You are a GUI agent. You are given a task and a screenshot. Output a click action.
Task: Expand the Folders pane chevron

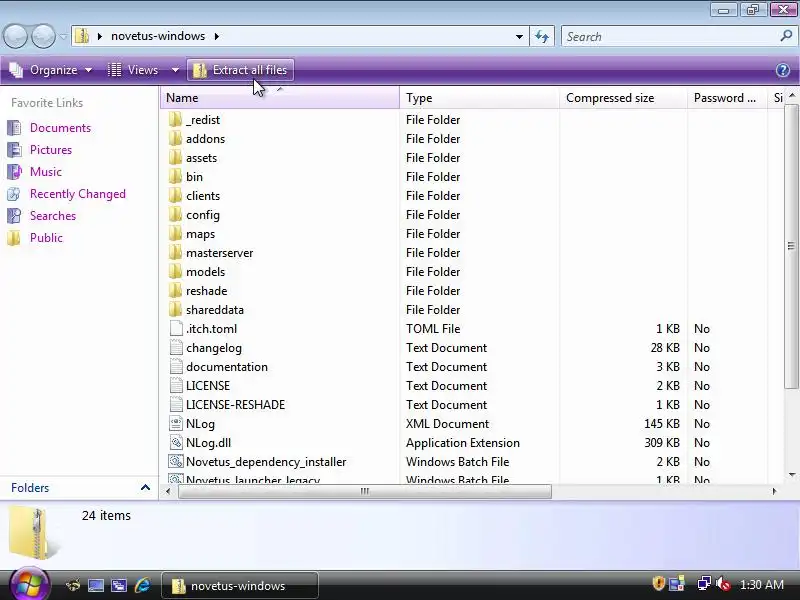click(x=145, y=487)
